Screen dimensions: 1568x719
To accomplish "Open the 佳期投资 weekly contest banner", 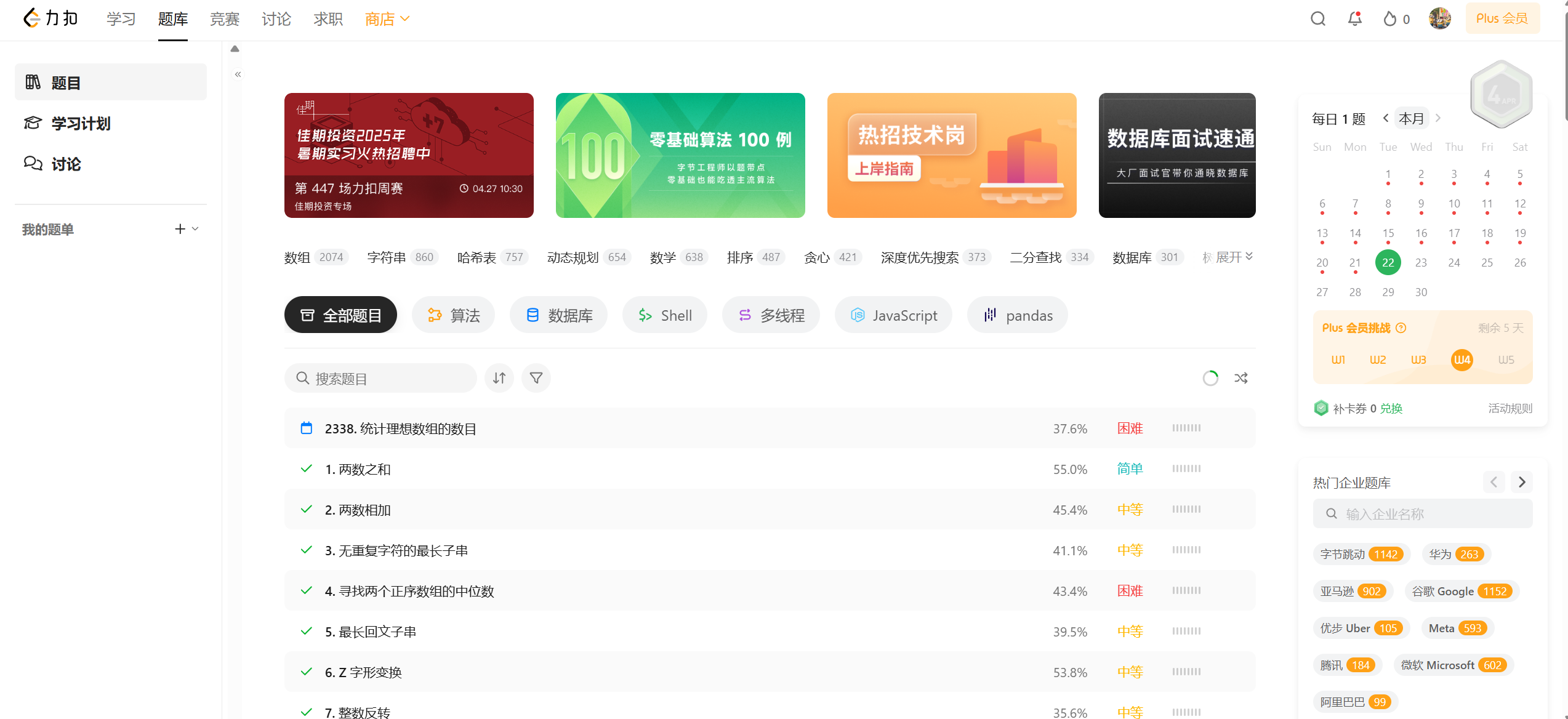I will point(409,155).
